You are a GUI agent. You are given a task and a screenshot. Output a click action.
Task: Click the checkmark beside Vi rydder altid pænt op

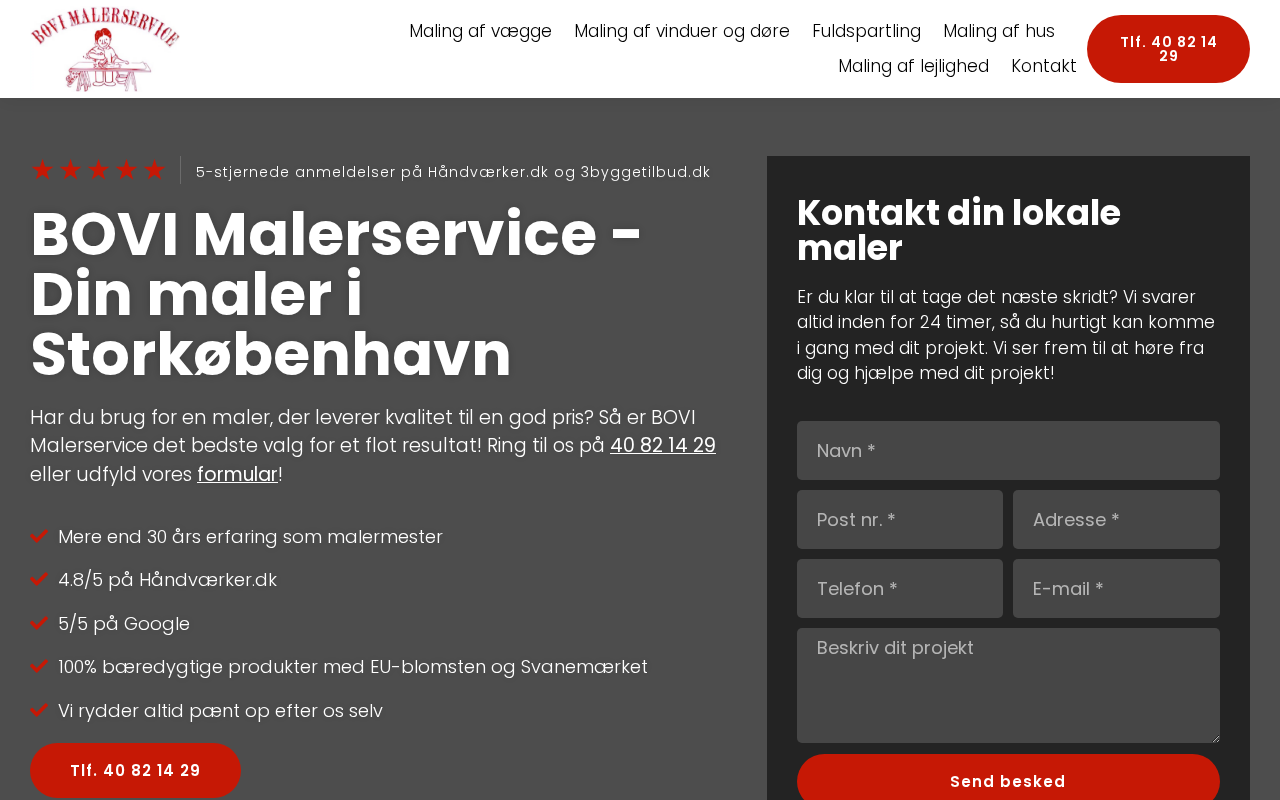(39, 710)
